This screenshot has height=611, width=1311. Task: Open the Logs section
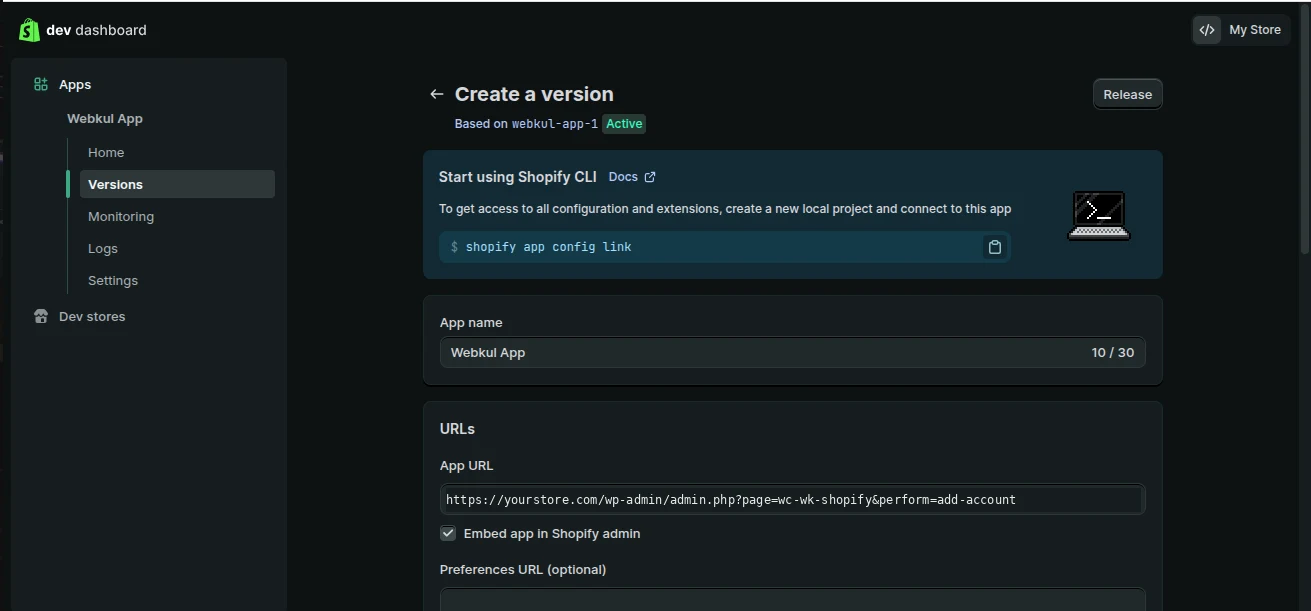point(103,249)
